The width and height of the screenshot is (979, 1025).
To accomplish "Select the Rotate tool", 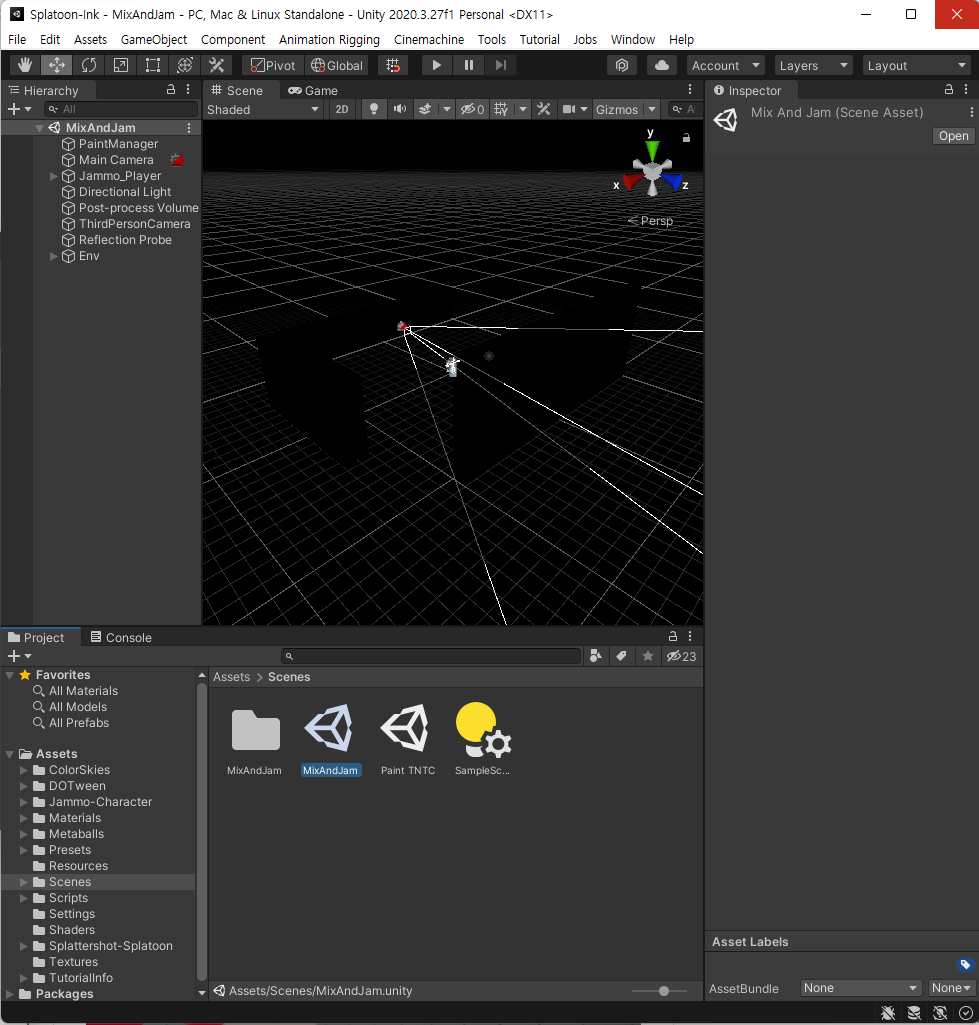I will coord(89,65).
